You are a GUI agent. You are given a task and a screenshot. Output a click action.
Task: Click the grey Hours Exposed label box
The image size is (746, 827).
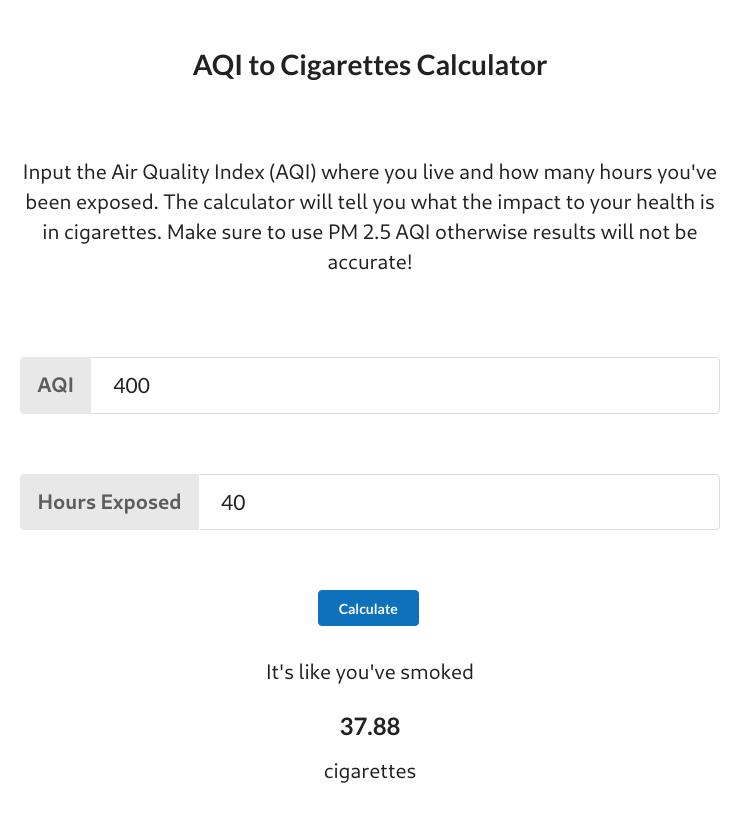[109, 502]
